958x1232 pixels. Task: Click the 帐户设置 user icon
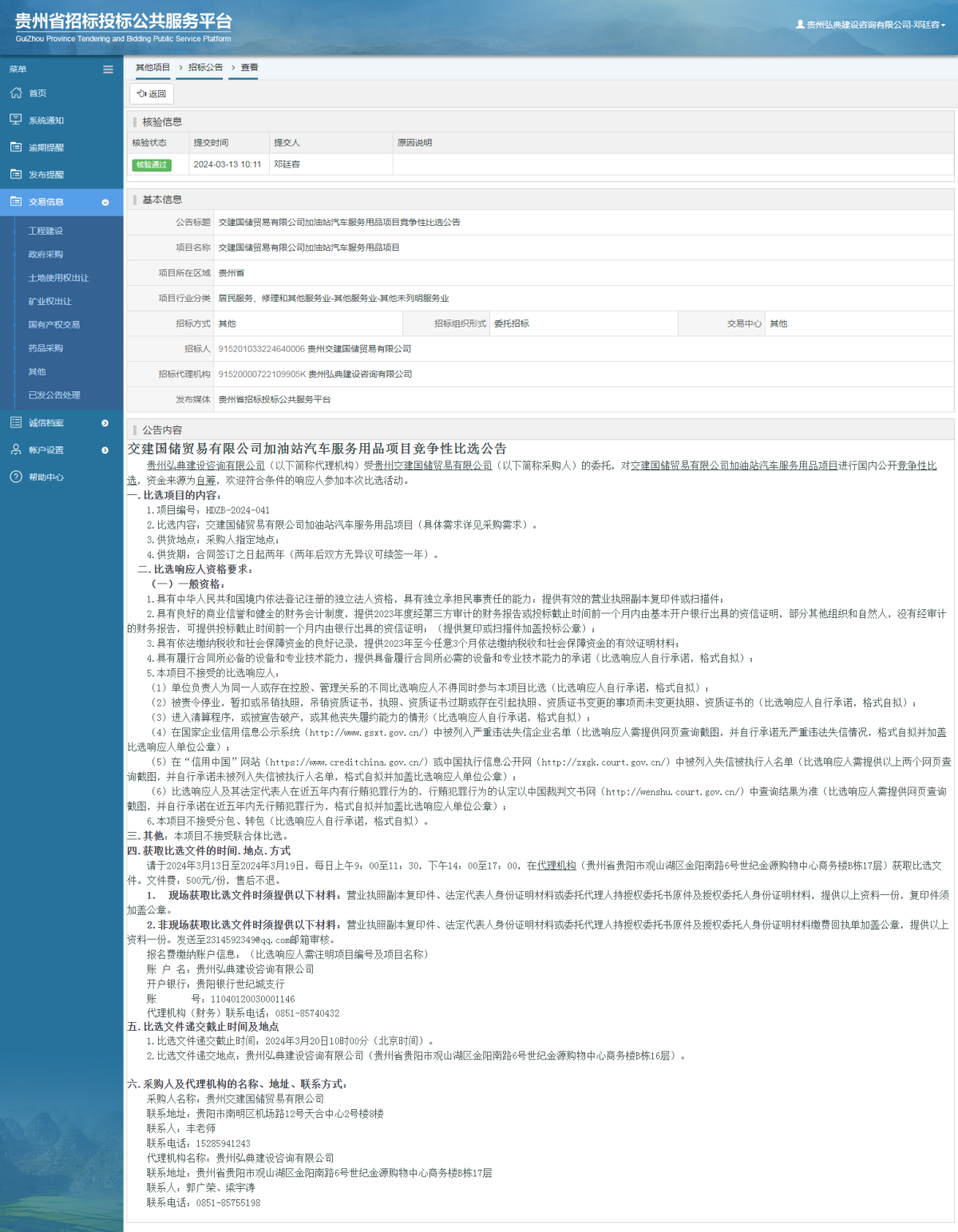(16, 450)
